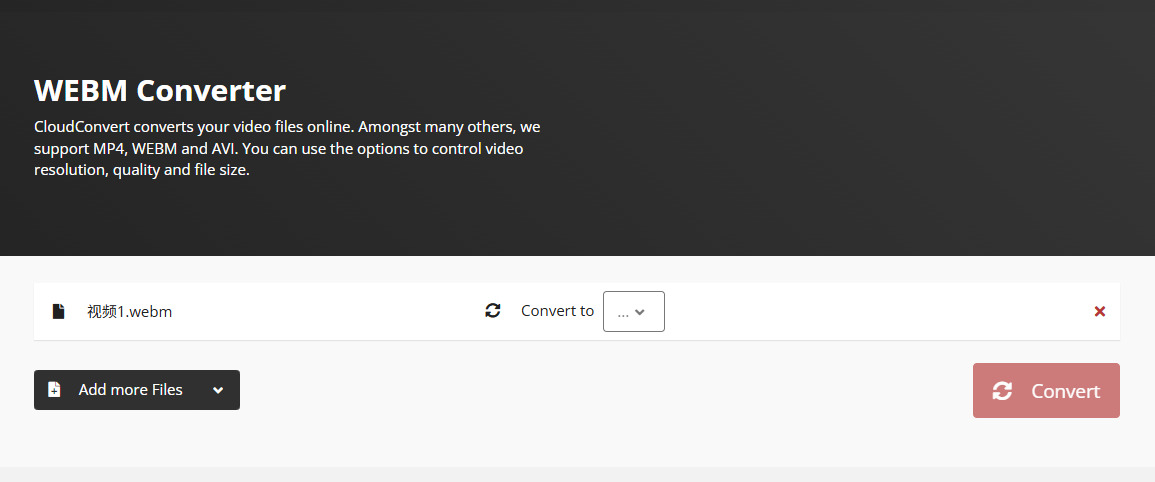
Task: Remove 视频1.webm using the red X
Action: (1099, 311)
